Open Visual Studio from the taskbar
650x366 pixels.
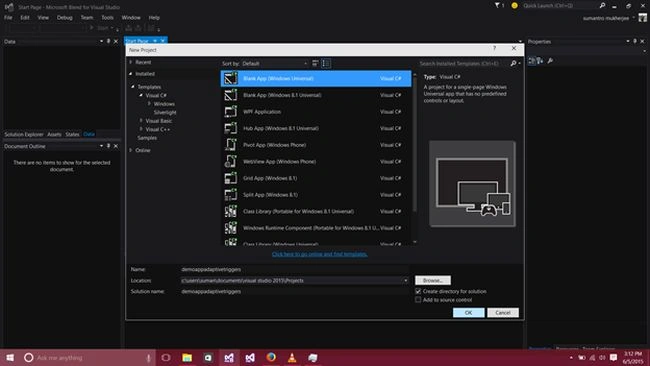click(250, 357)
